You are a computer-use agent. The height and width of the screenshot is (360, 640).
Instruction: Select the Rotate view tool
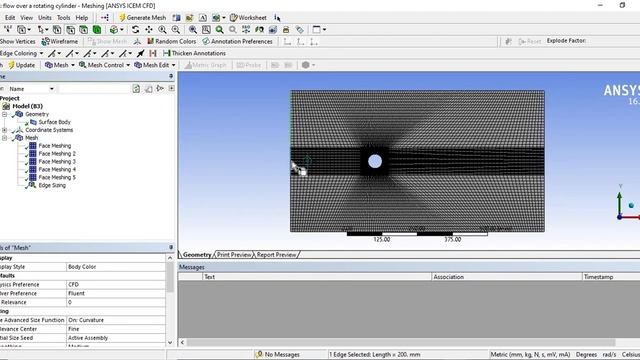(x=136, y=29)
